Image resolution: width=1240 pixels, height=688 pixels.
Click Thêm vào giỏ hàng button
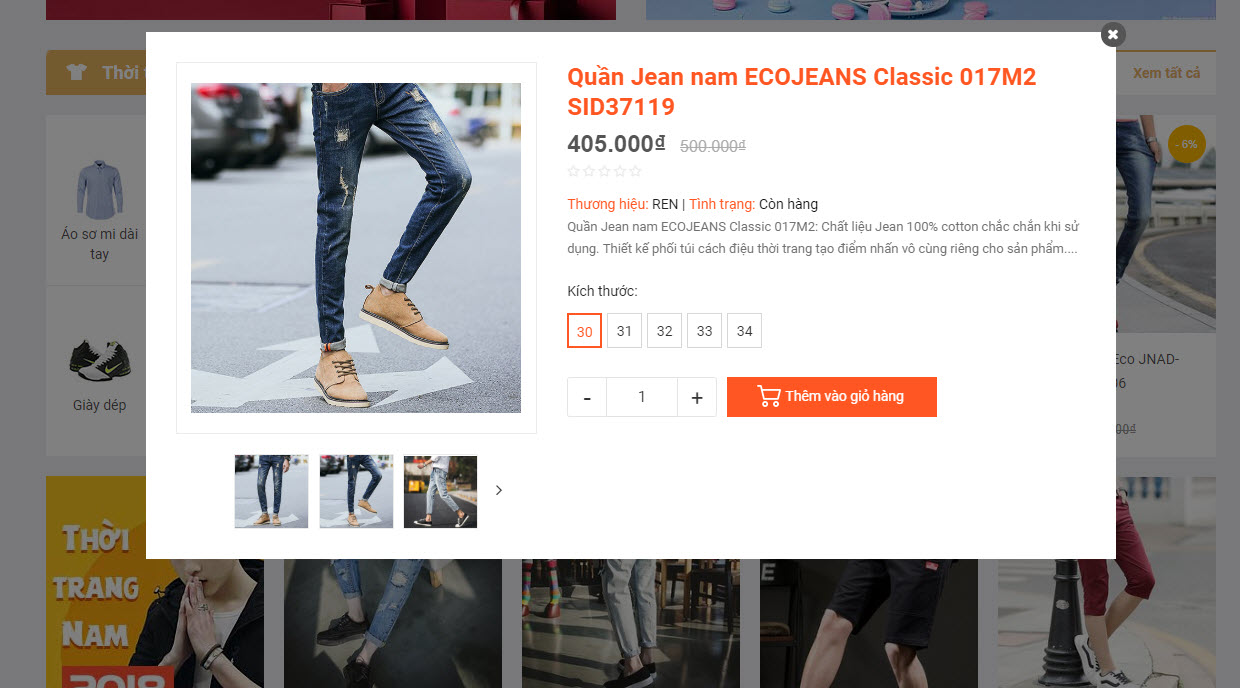tap(832, 397)
